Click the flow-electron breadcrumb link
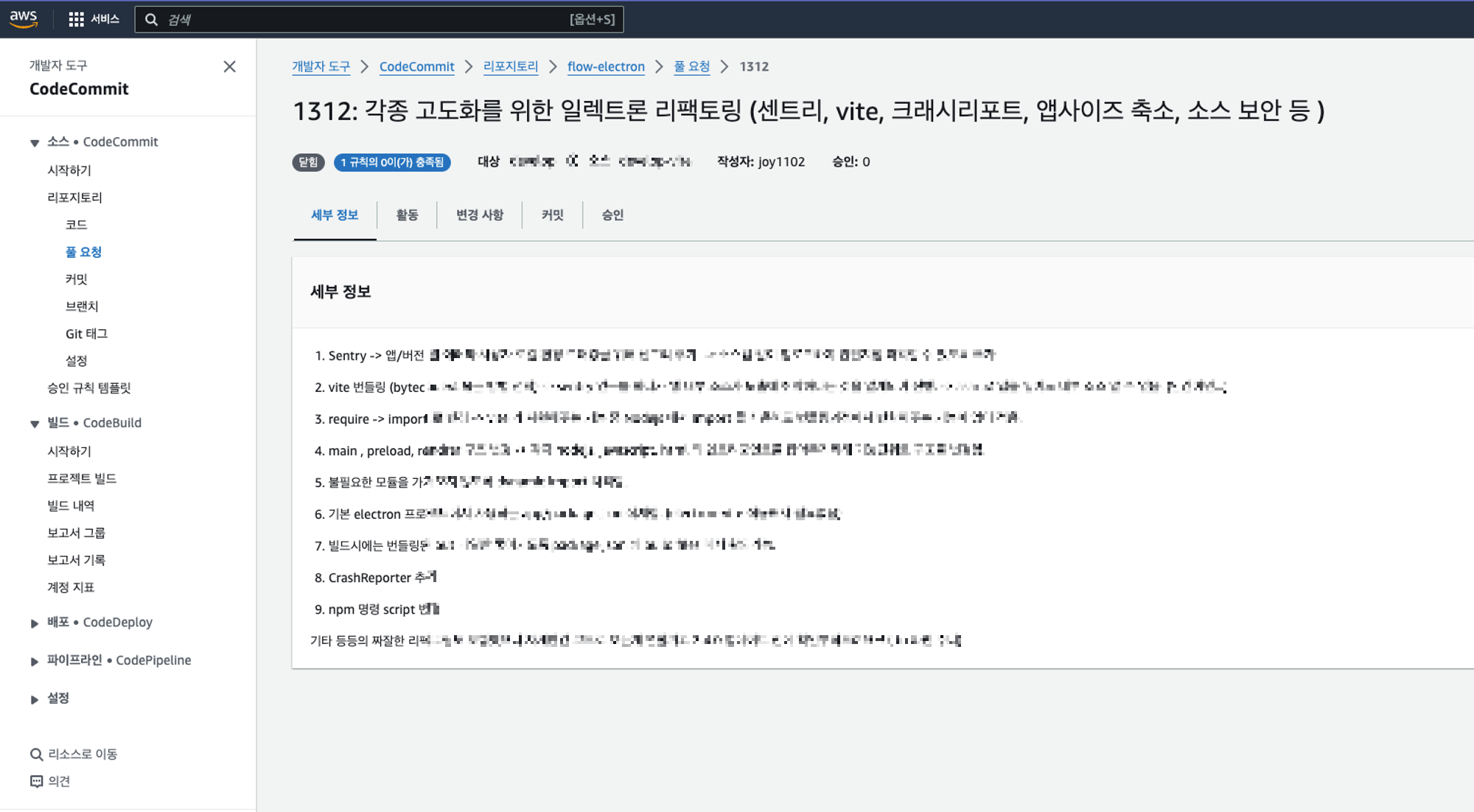 [x=605, y=66]
